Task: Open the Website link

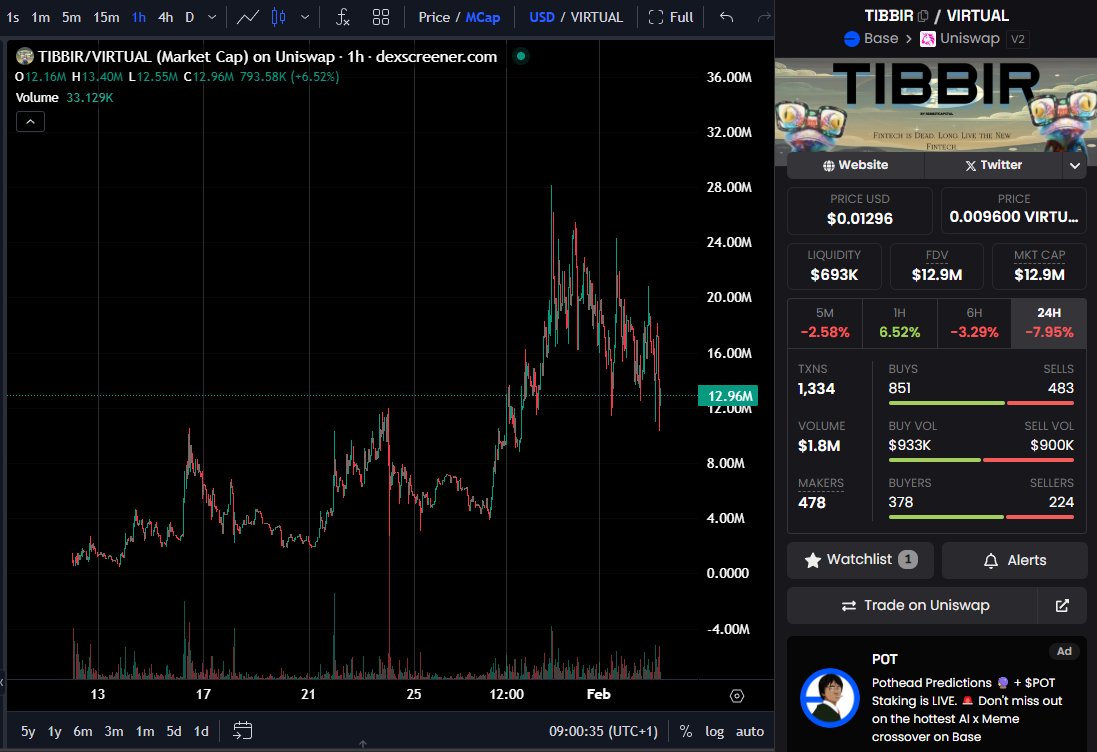Action: (x=856, y=165)
